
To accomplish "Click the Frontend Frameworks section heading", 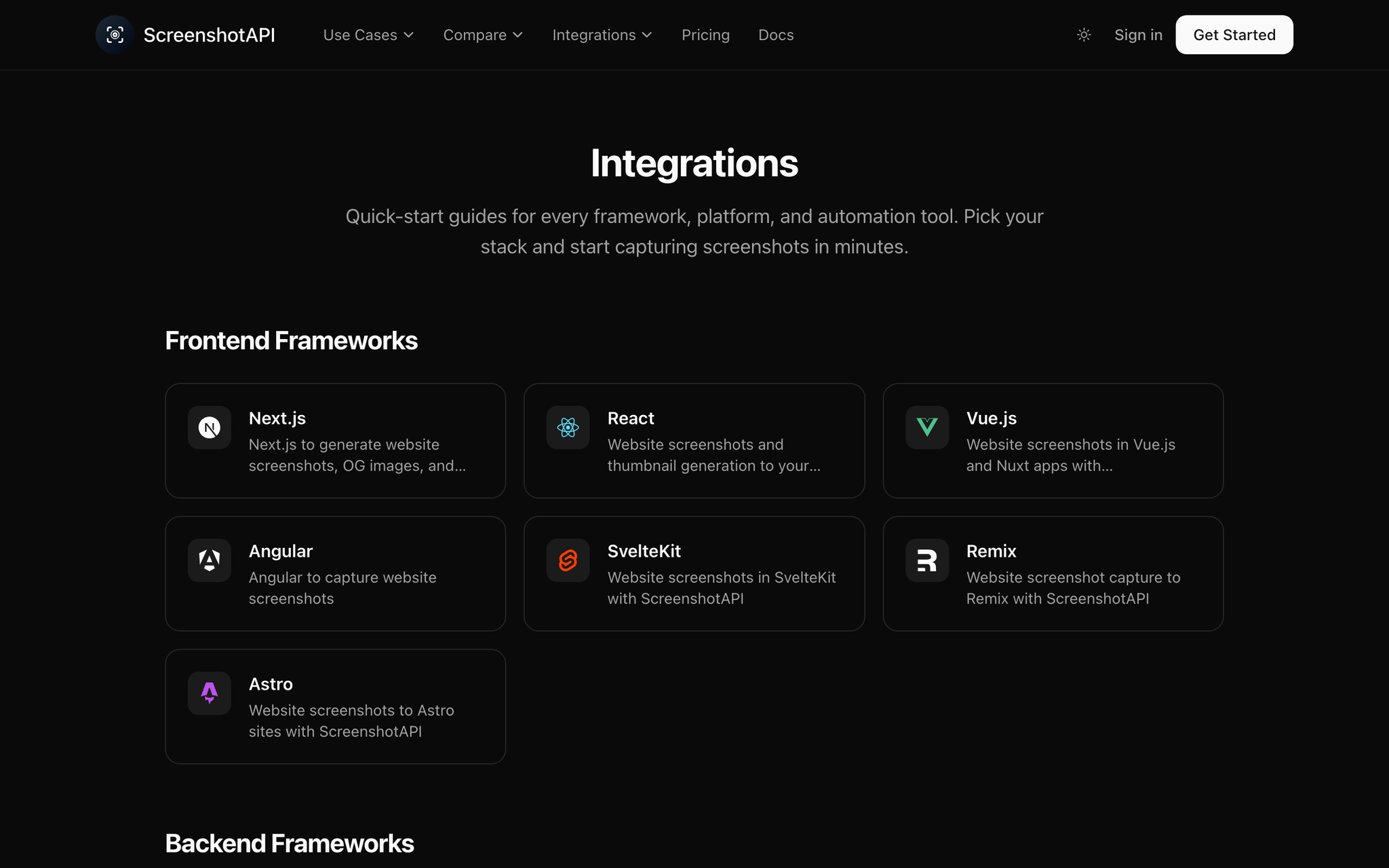I will tap(292, 340).
